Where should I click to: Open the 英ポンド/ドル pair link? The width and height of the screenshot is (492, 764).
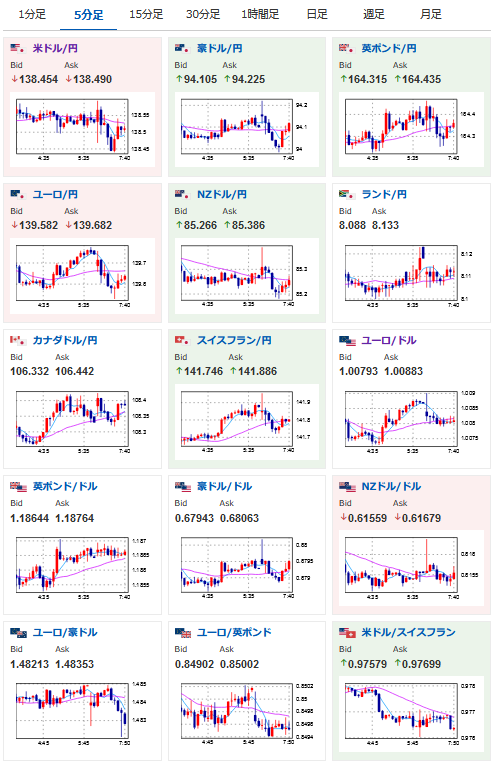pyautogui.click(x=65, y=486)
